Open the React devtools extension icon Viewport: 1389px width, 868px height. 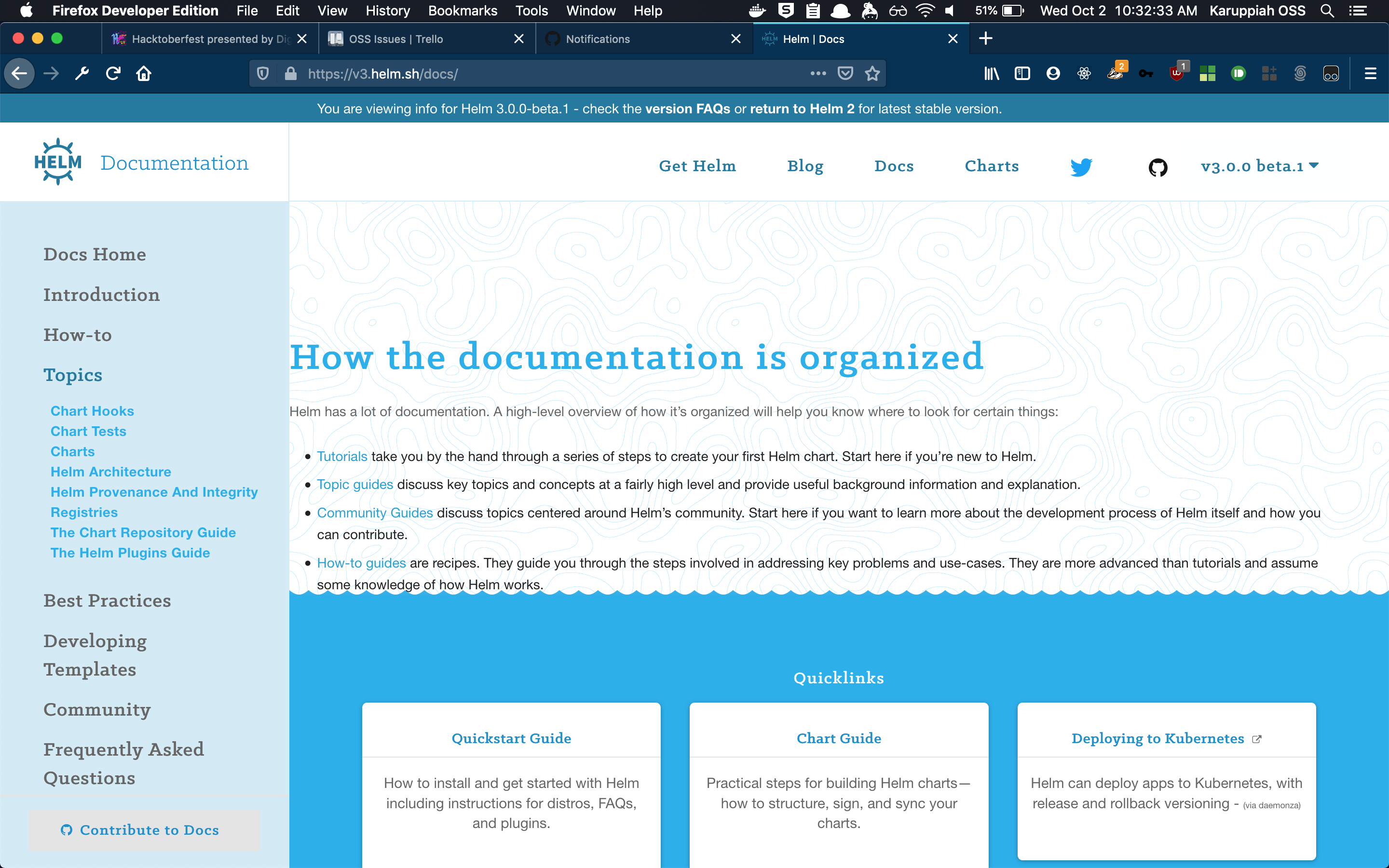tap(1084, 73)
